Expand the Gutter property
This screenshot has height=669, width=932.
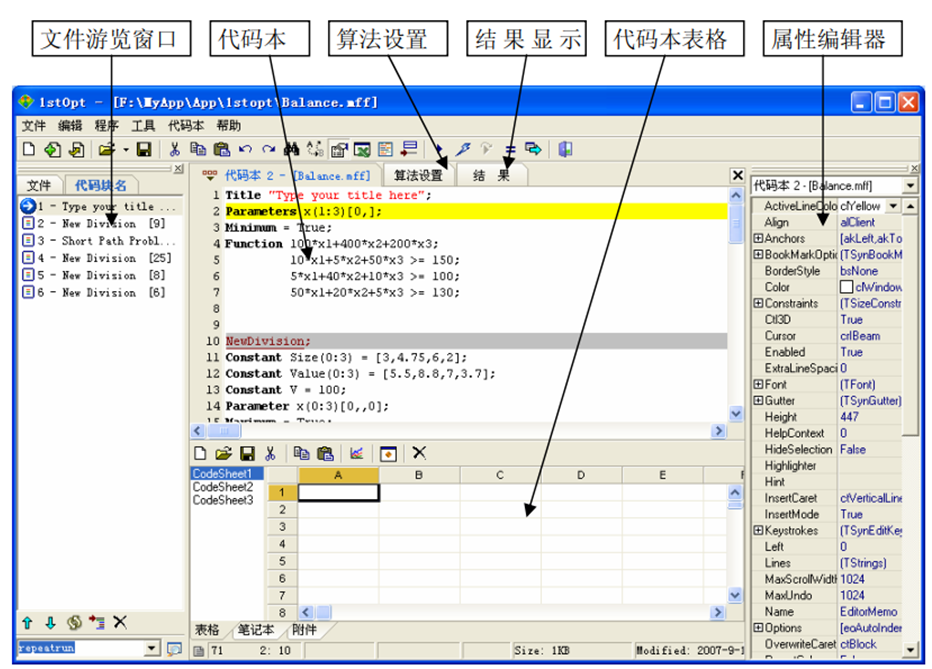point(758,400)
